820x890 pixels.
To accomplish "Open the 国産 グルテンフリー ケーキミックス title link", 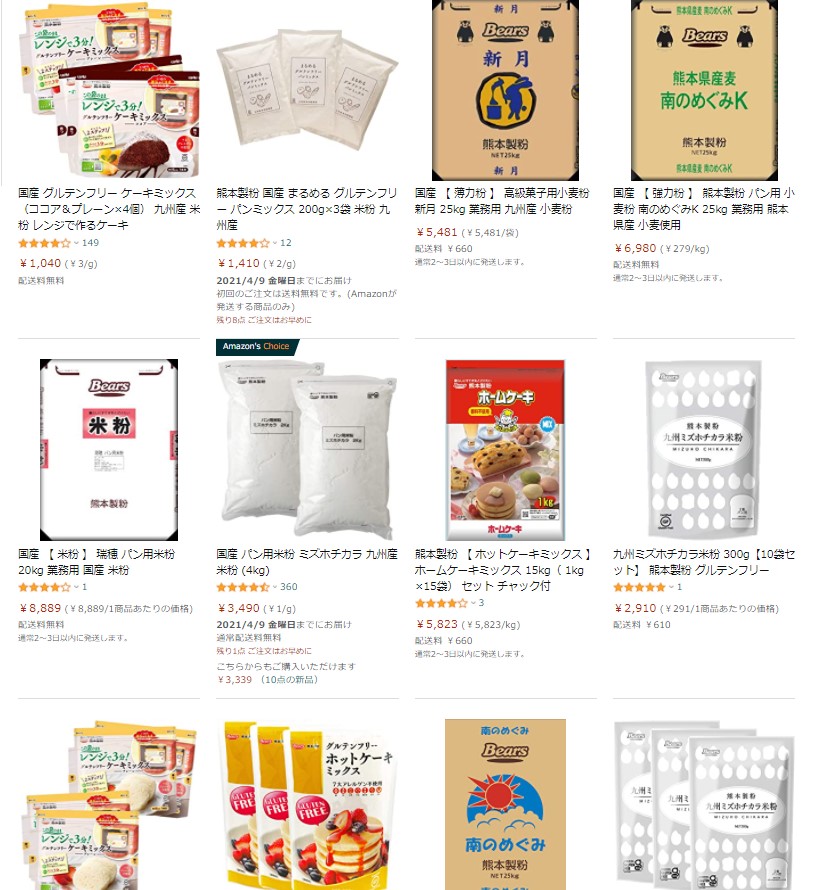I will coord(109,209).
